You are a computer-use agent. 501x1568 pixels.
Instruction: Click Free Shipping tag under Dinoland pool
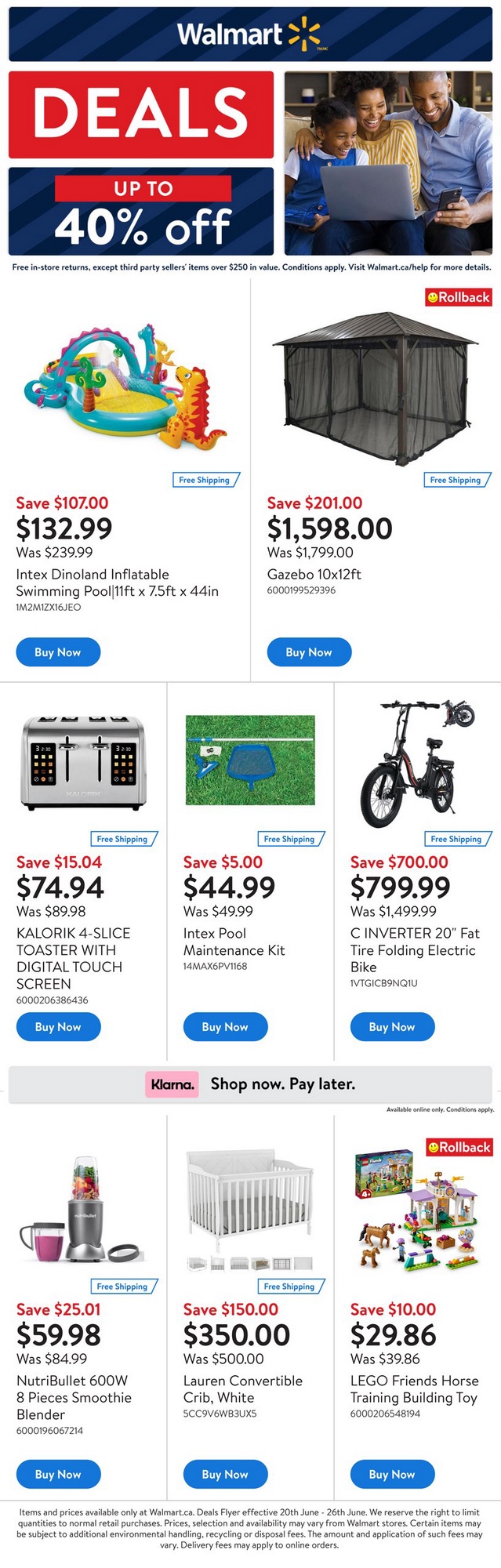205,480
